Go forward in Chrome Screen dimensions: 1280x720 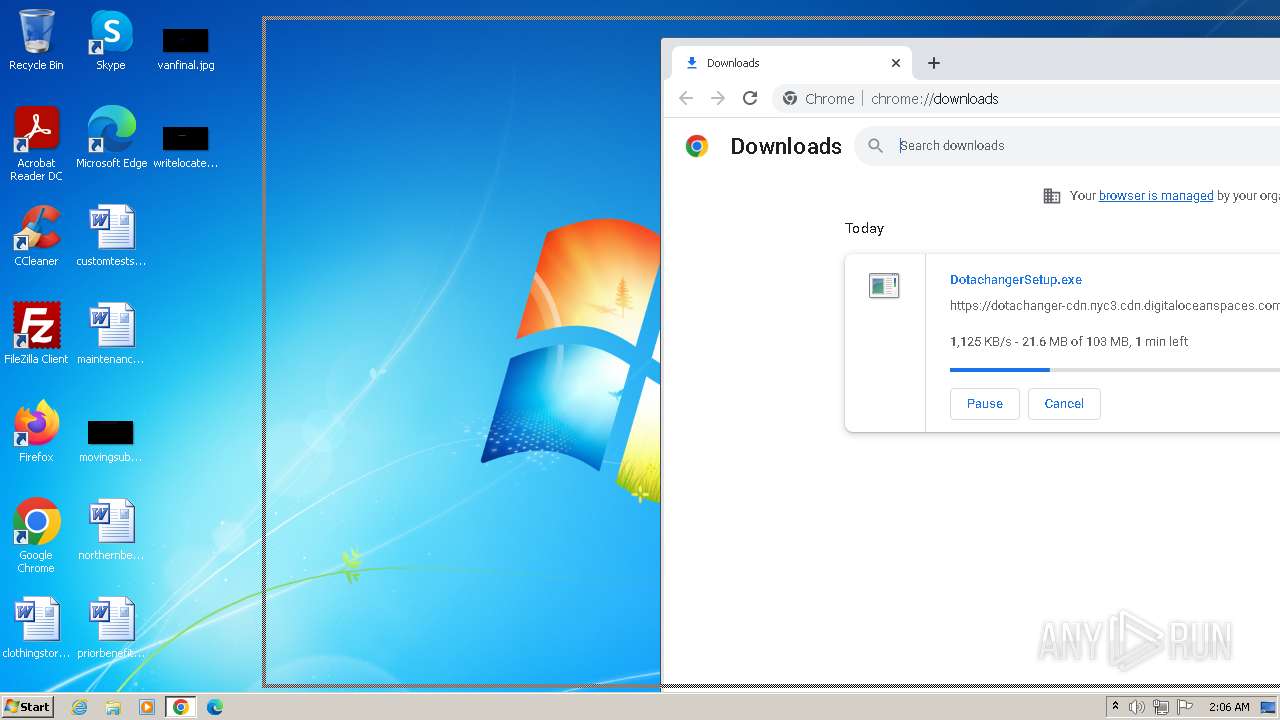pyautogui.click(x=718, y=98)
